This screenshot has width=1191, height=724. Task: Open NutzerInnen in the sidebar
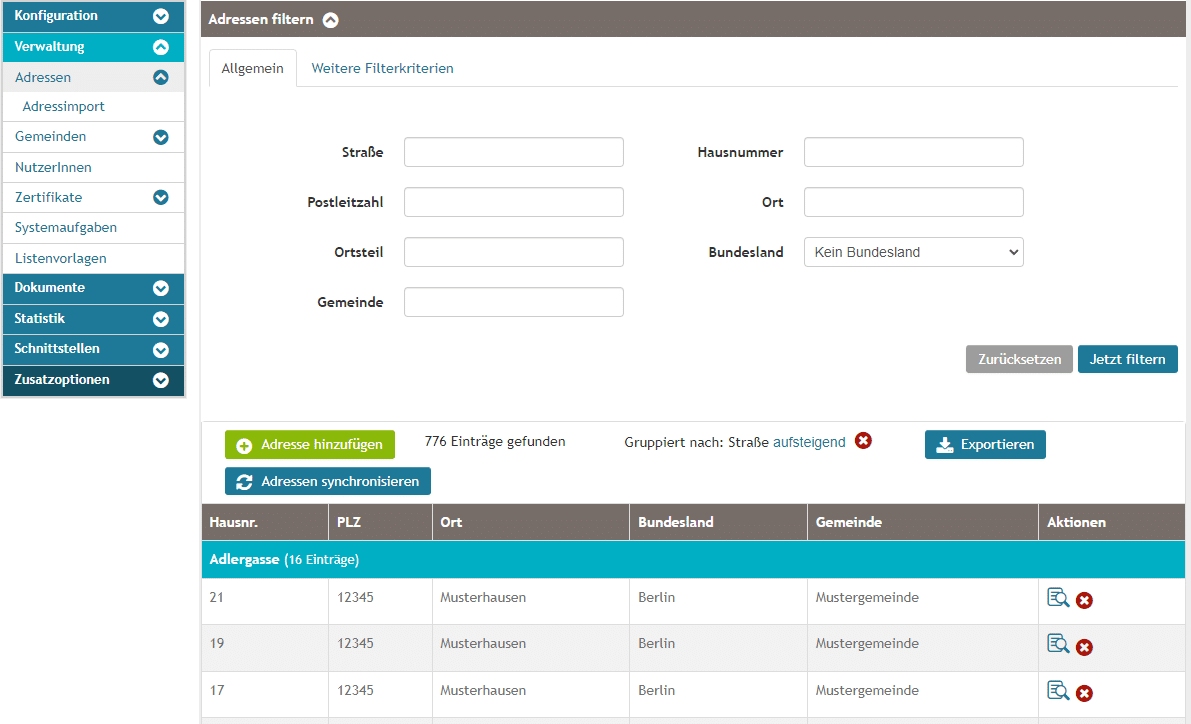pos(53,167)
